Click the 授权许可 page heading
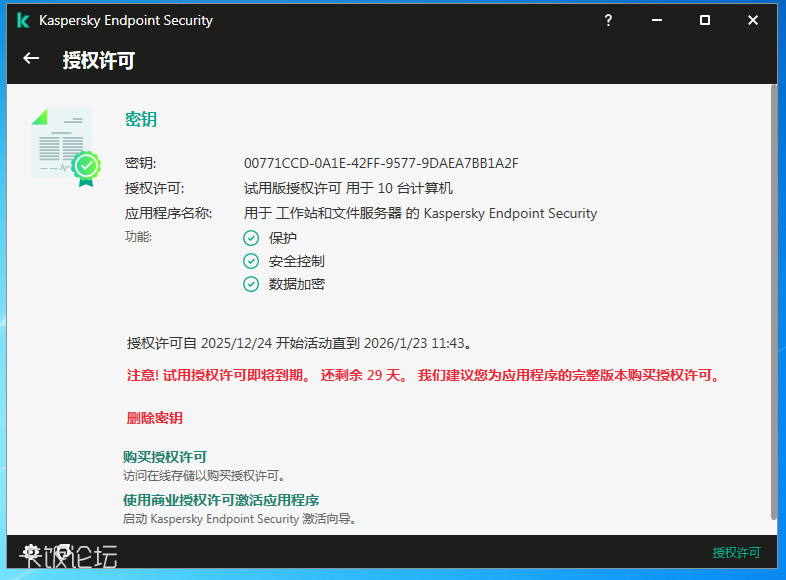This screenshot has height=580, width=786. pyautogui.click(x=99, y=60)
